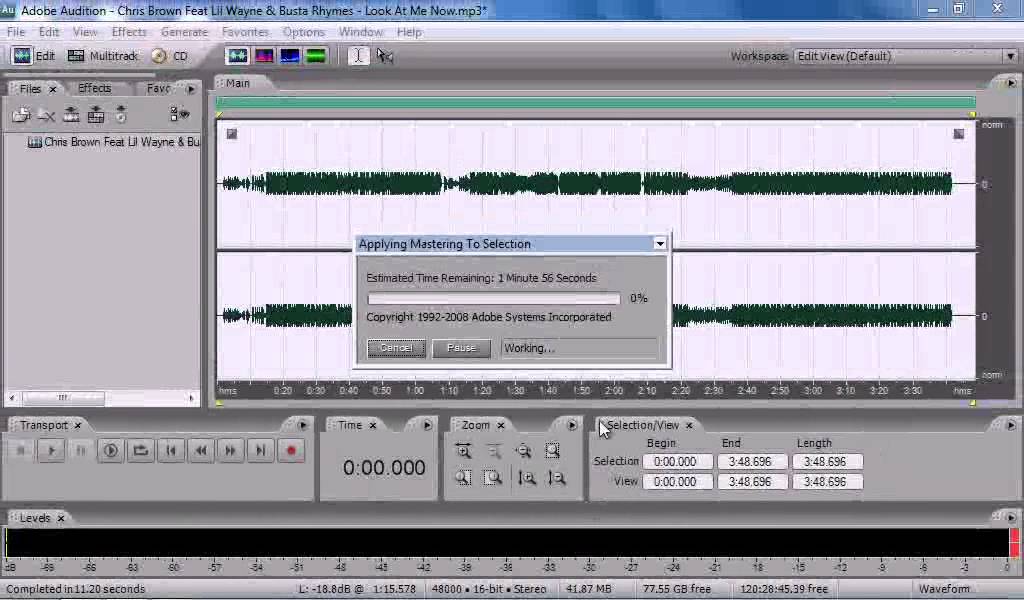Open Files panel options icon
This screenshot has width=1024, height=600.
point(179,115)
